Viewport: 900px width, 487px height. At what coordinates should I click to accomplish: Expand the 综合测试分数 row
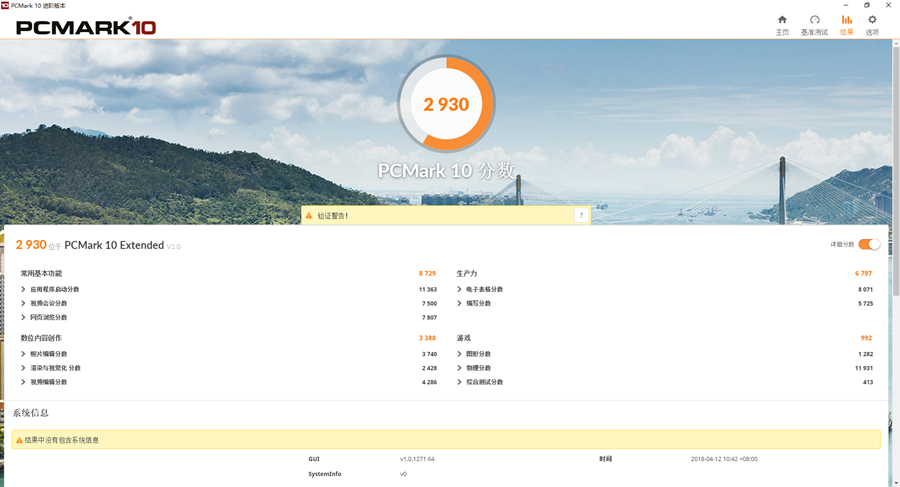point(460,382)
